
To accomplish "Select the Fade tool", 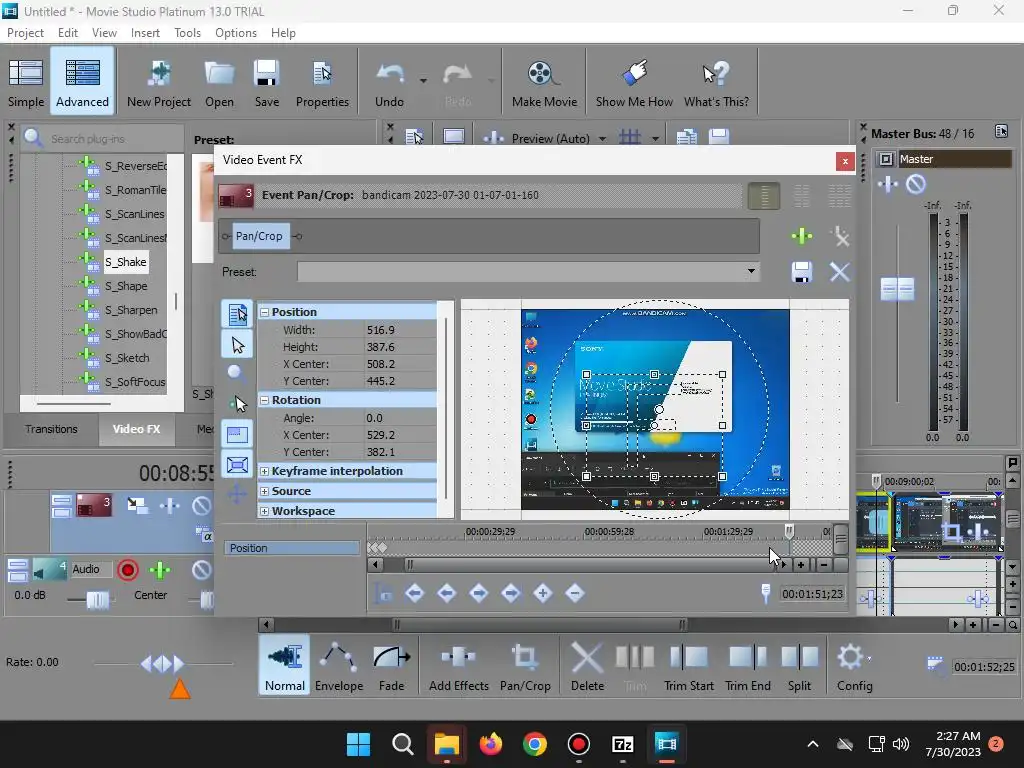I will (x=391, y=666).
